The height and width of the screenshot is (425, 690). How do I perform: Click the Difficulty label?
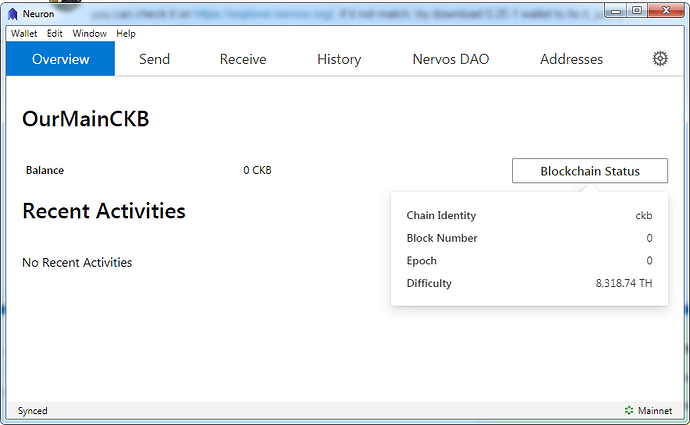429,283
